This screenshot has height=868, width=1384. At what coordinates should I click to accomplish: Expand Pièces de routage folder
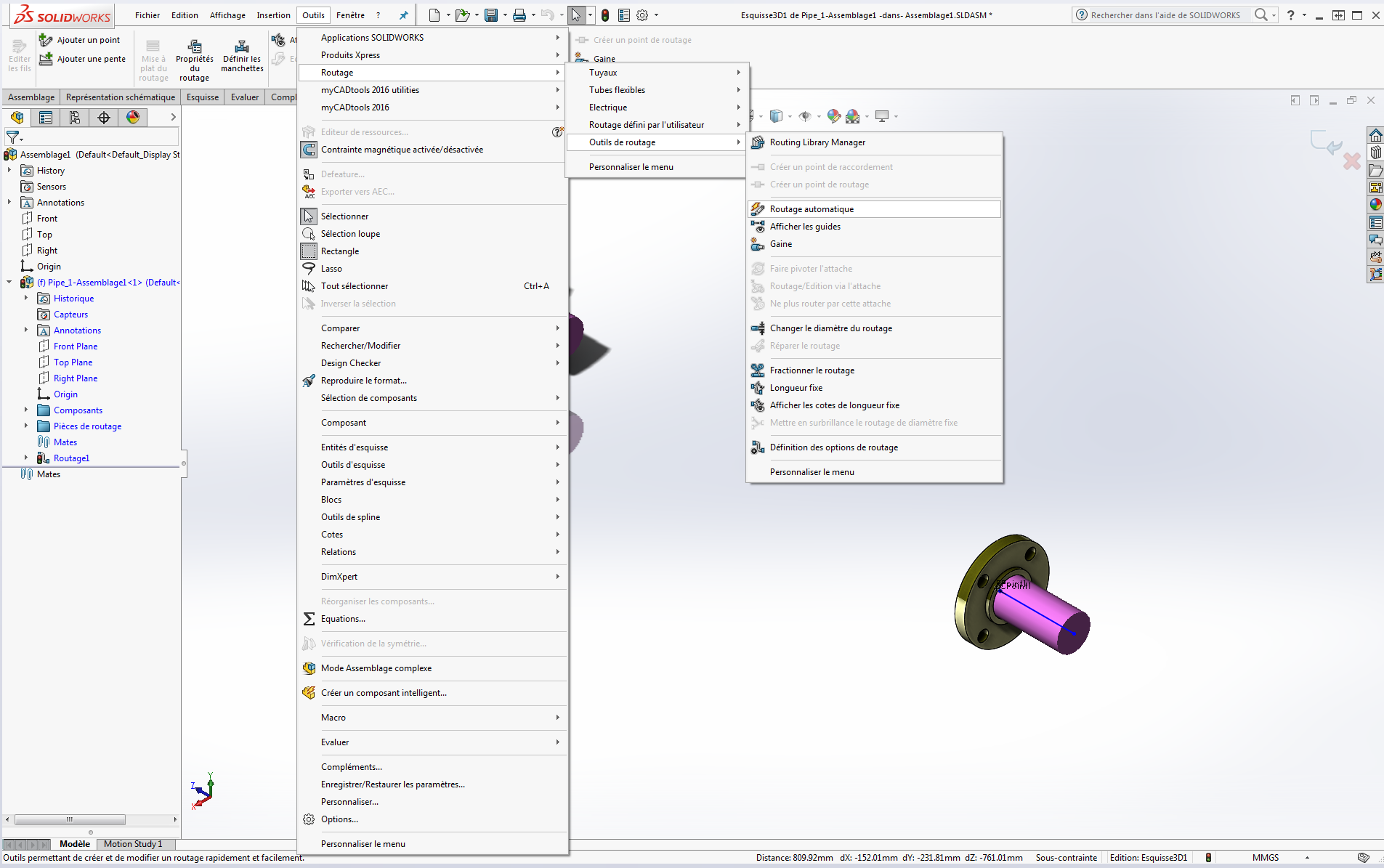pos(26,426)
